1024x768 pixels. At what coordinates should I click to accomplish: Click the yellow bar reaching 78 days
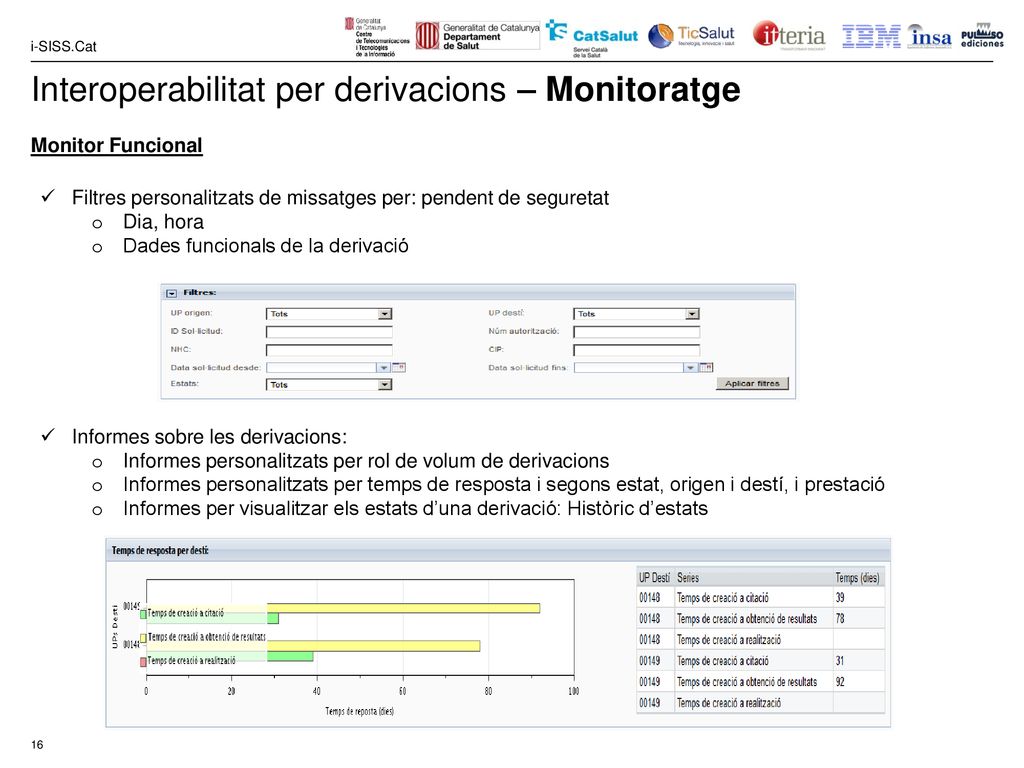(x=374, y=646)
